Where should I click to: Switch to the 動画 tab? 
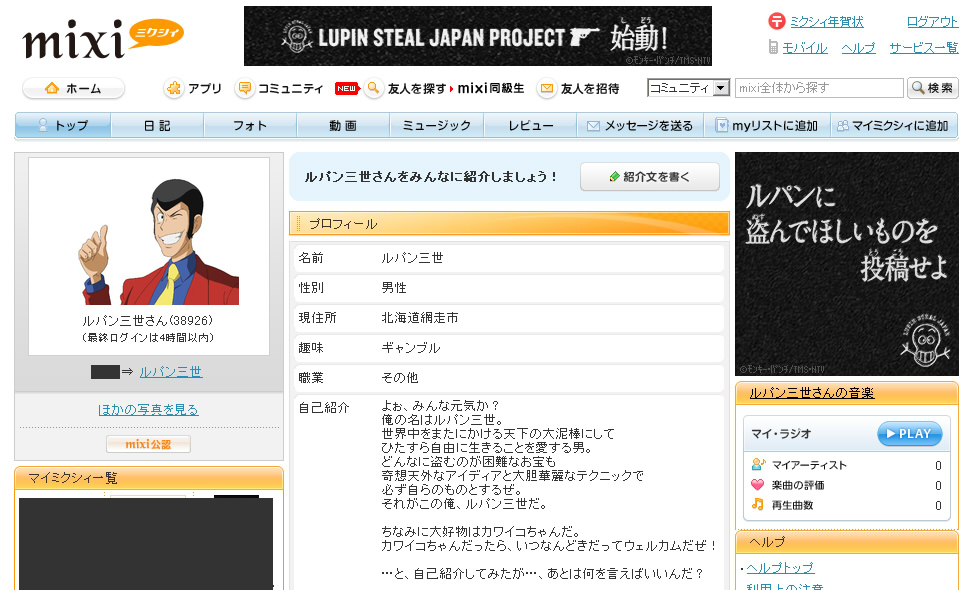point(343,125)
